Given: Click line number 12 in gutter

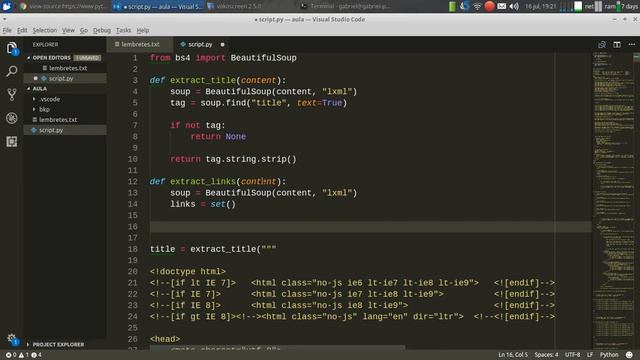Looking at the screenshot, I should (133, 182).
